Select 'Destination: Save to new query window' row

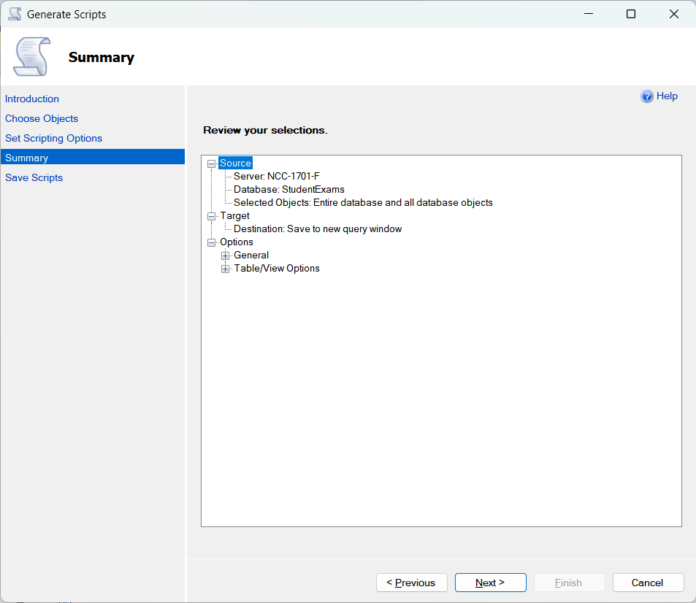[x=318, y=229]
